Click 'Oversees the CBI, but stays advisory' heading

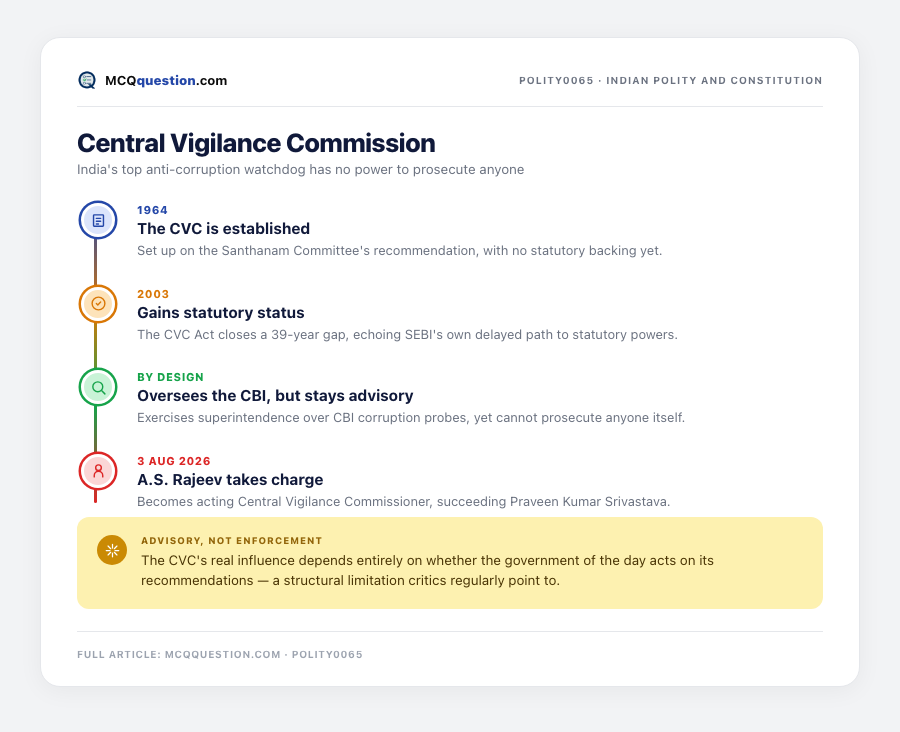tap(275, 396)
